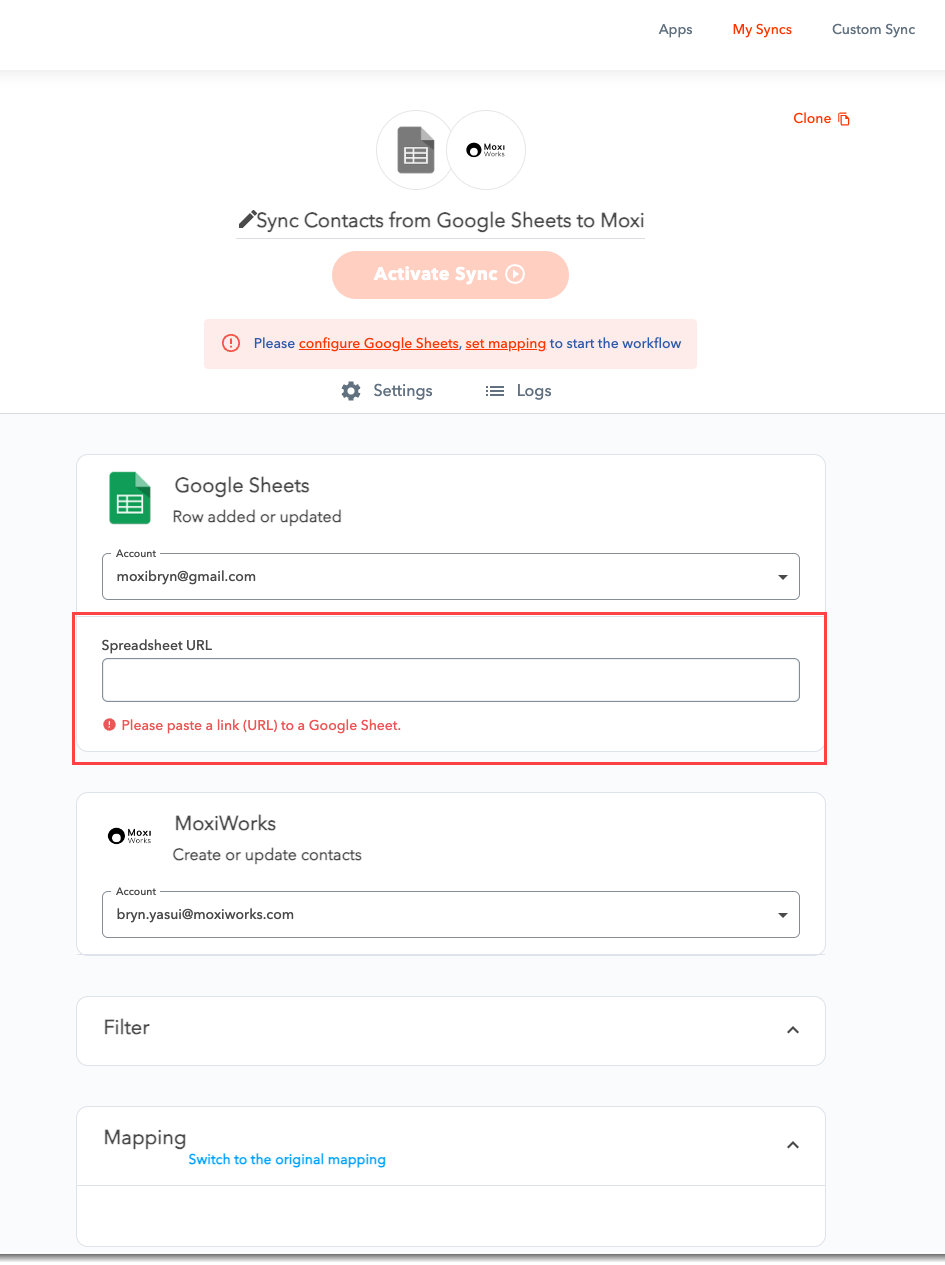
Task: Click the Logs list icon
Action: (x=495, y=391)
